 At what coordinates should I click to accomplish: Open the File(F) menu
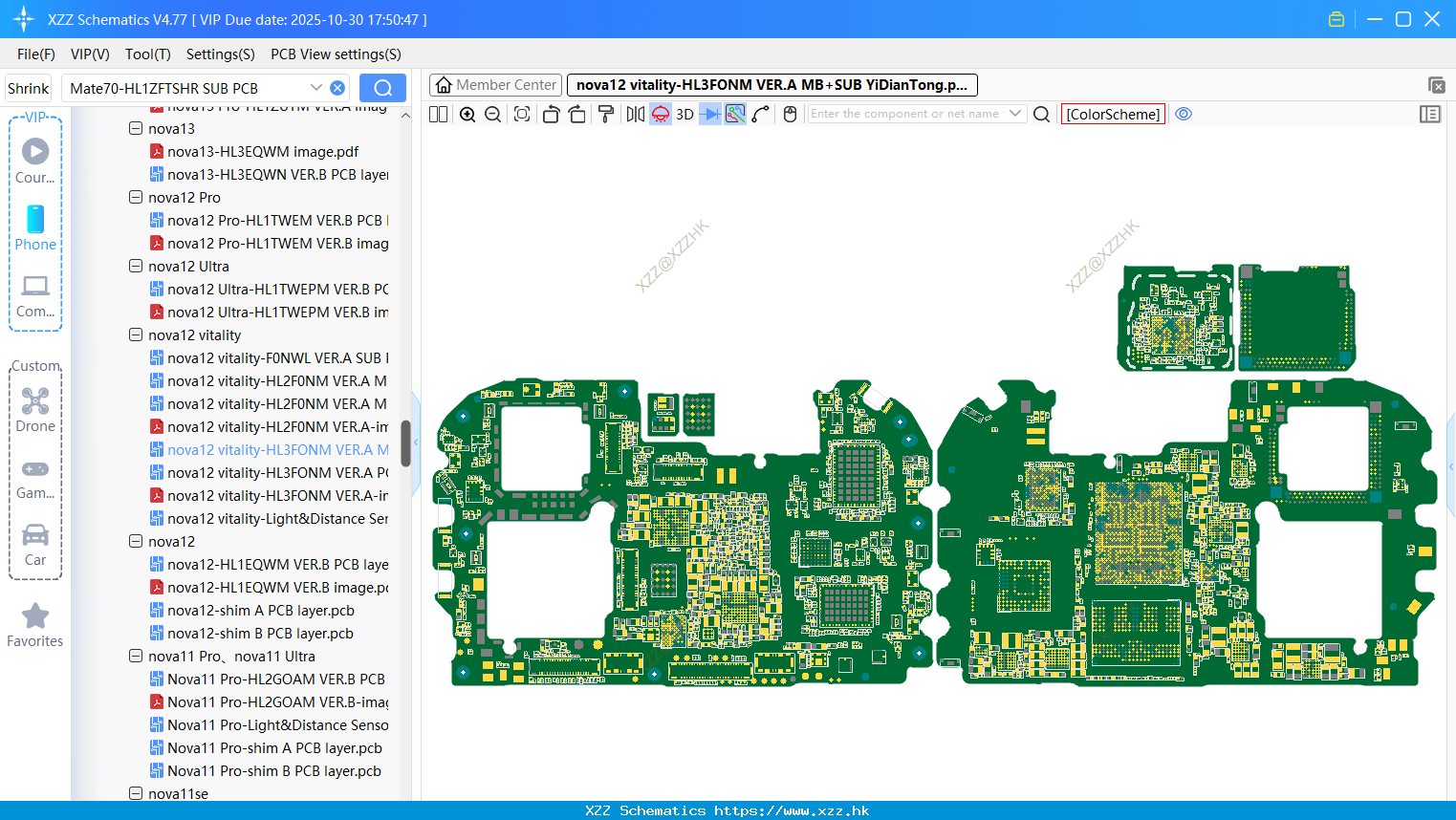(36, 54)
